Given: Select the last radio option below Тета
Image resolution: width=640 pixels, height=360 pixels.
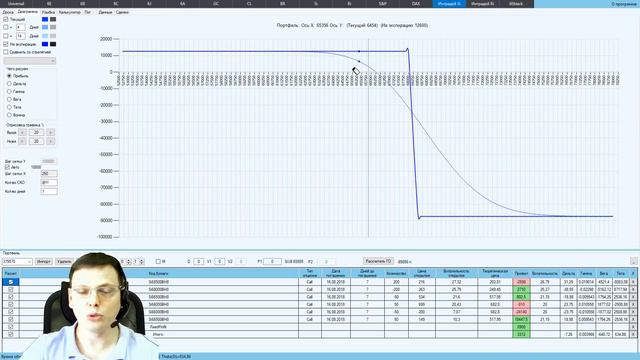Looking at the screenshot, I should [x=9, y=115].
